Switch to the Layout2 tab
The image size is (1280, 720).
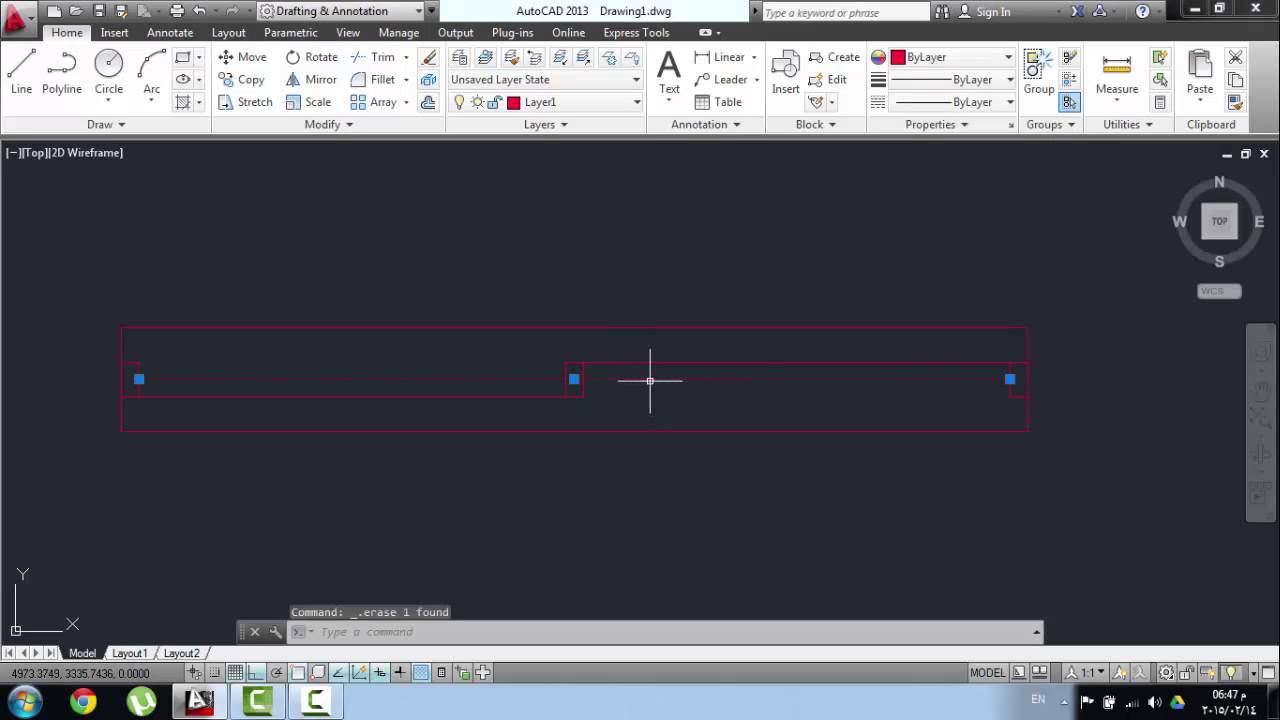click(181, 653)
